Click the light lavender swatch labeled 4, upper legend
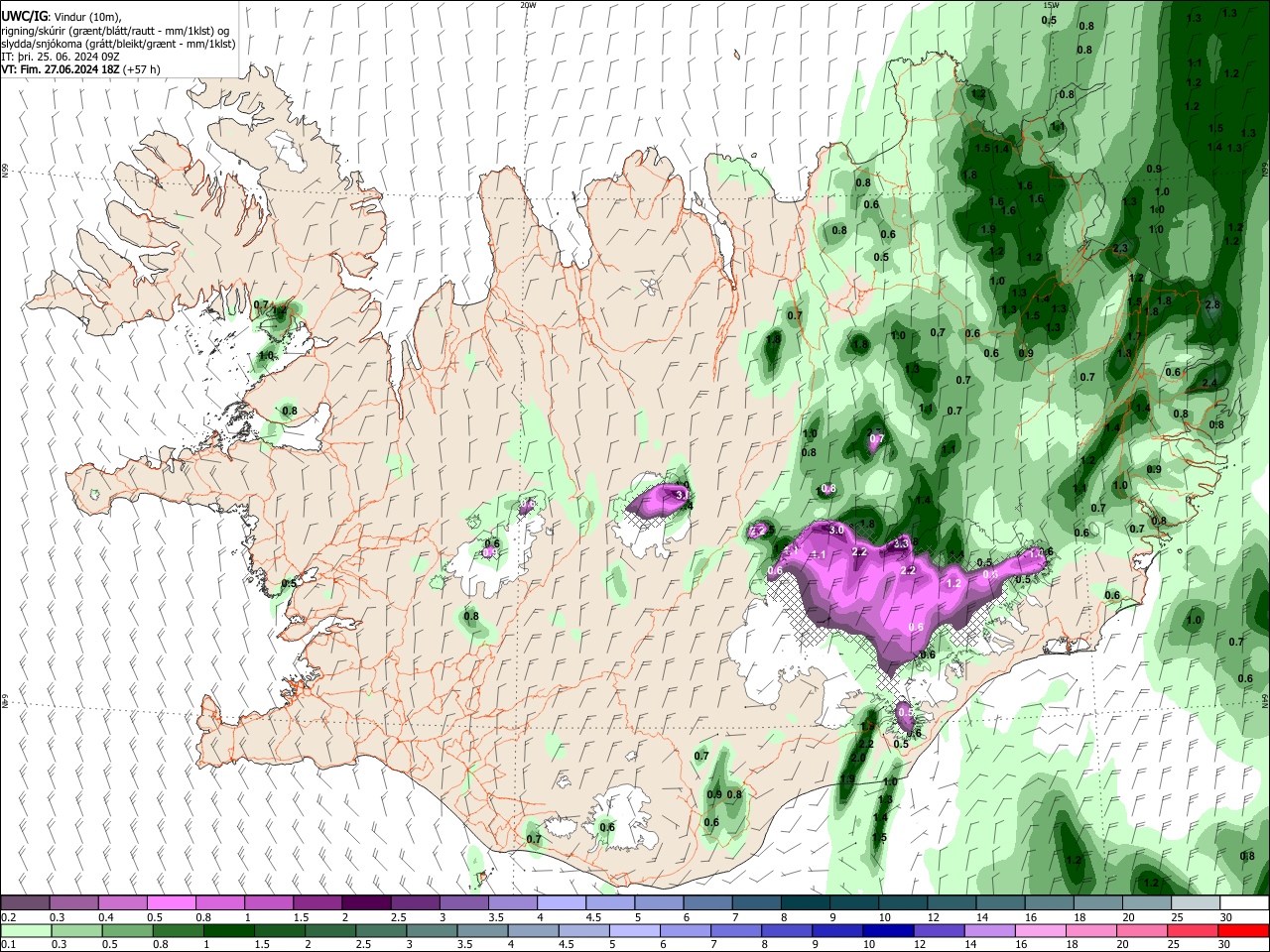The width and height of the screenshot is (1270, 952). [560, 902]
